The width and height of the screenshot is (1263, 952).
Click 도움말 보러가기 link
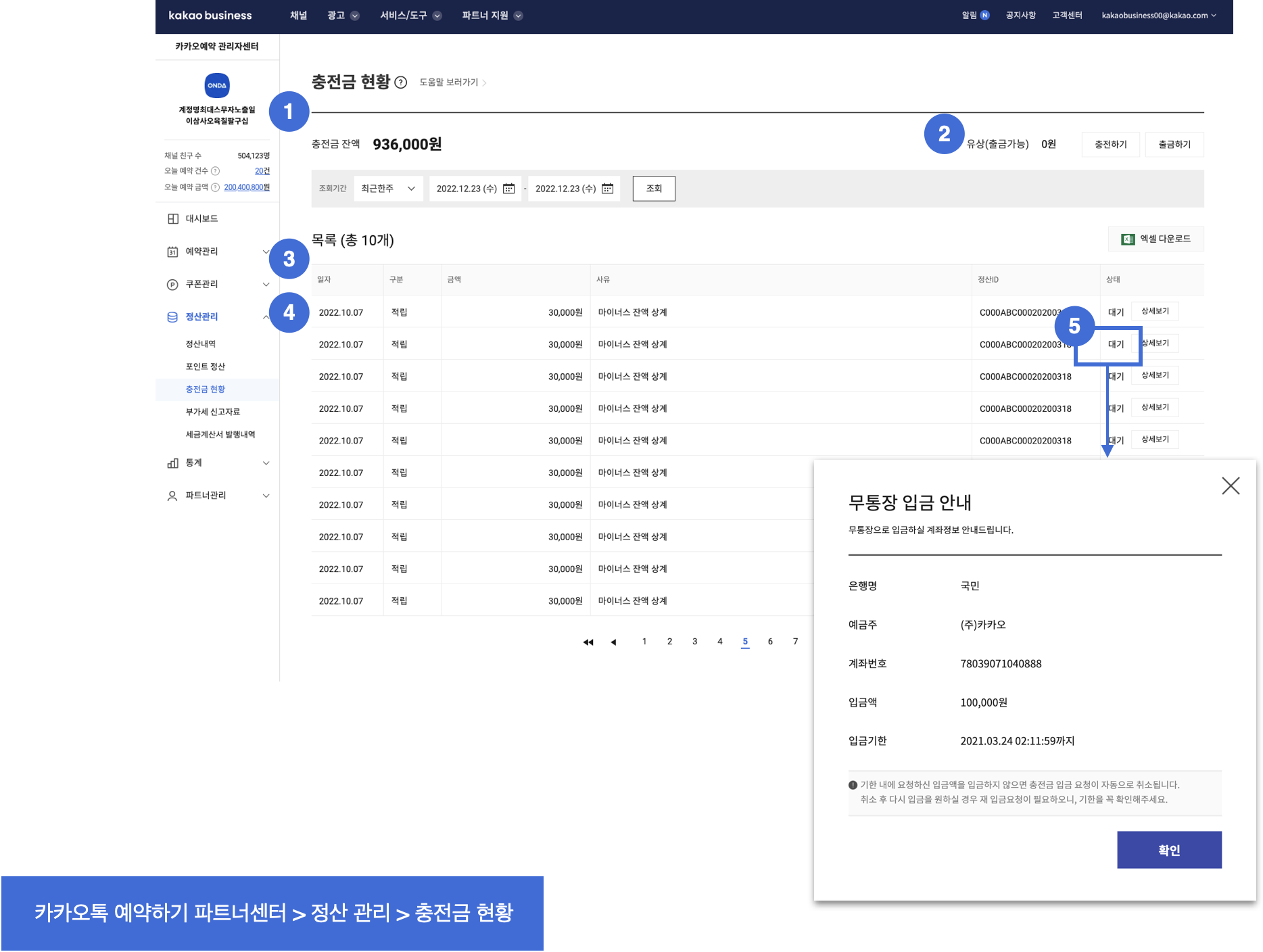click(x=452, y=82)
